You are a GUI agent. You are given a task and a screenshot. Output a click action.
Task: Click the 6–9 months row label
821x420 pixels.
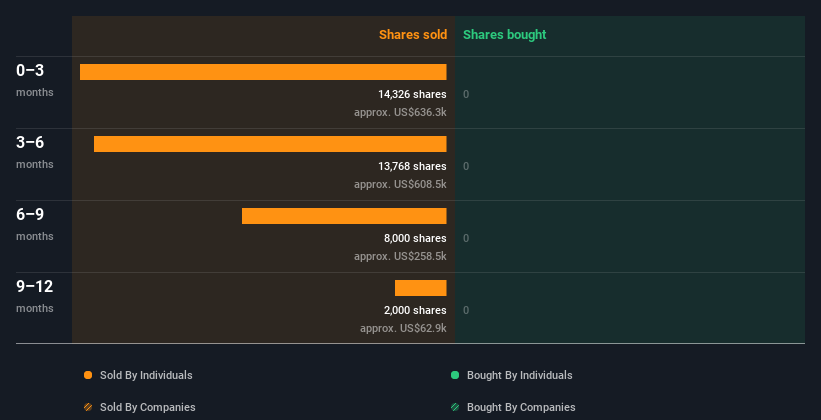35,224
